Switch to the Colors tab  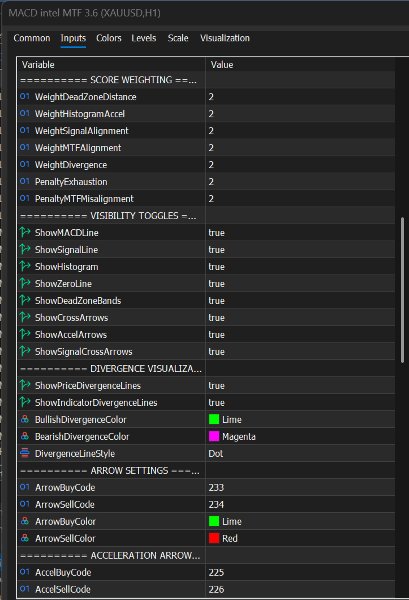coord(109,38)
